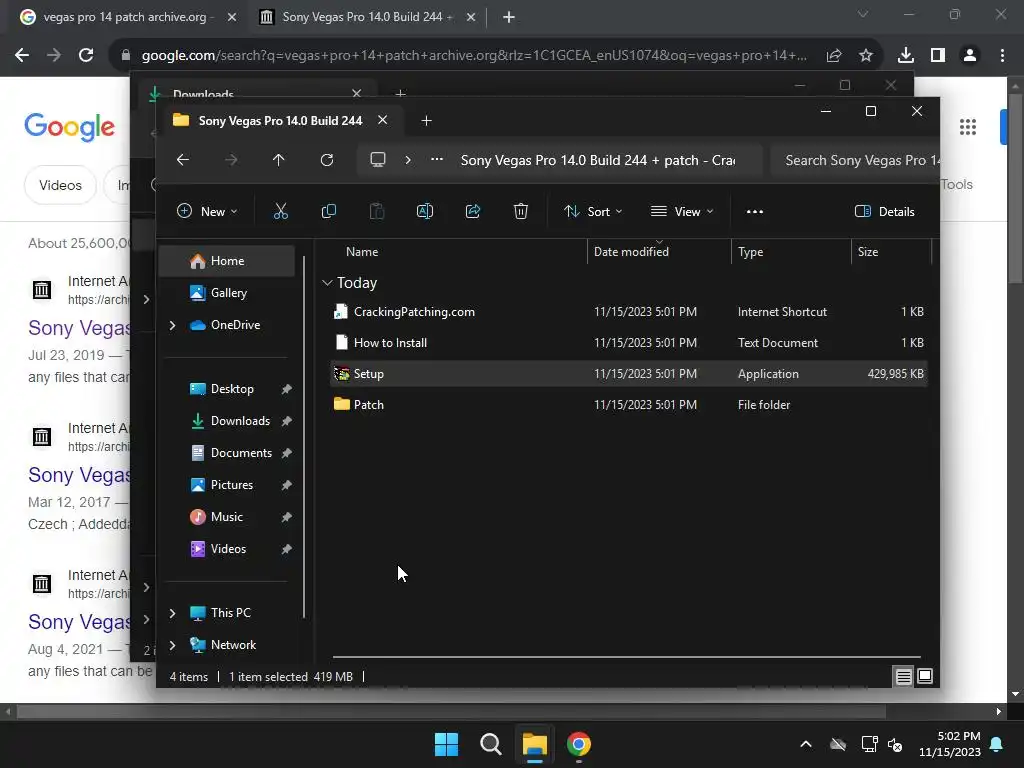1024x768 pixels.
Task: Switch to details list view icon in status bar
Action: pyautogui.click(x=903, y=677)
